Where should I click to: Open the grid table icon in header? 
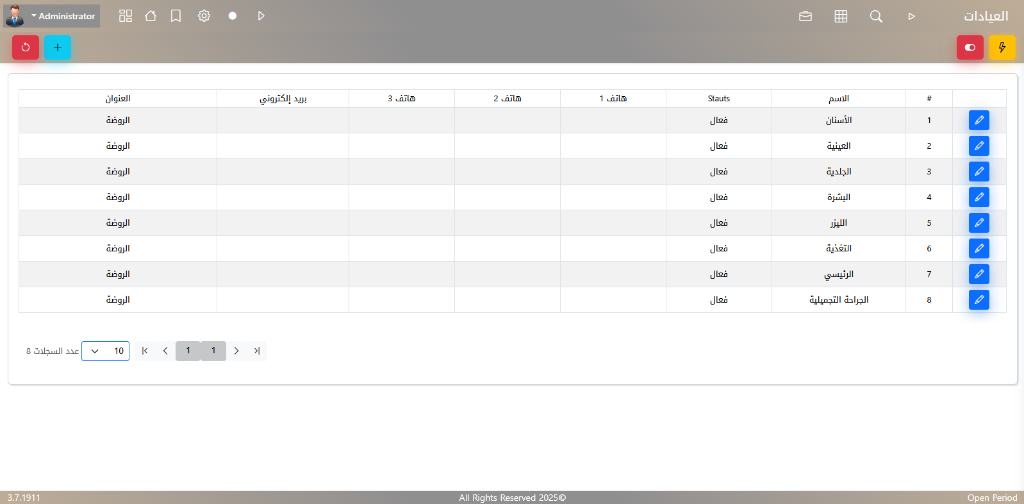pos(841,16)
